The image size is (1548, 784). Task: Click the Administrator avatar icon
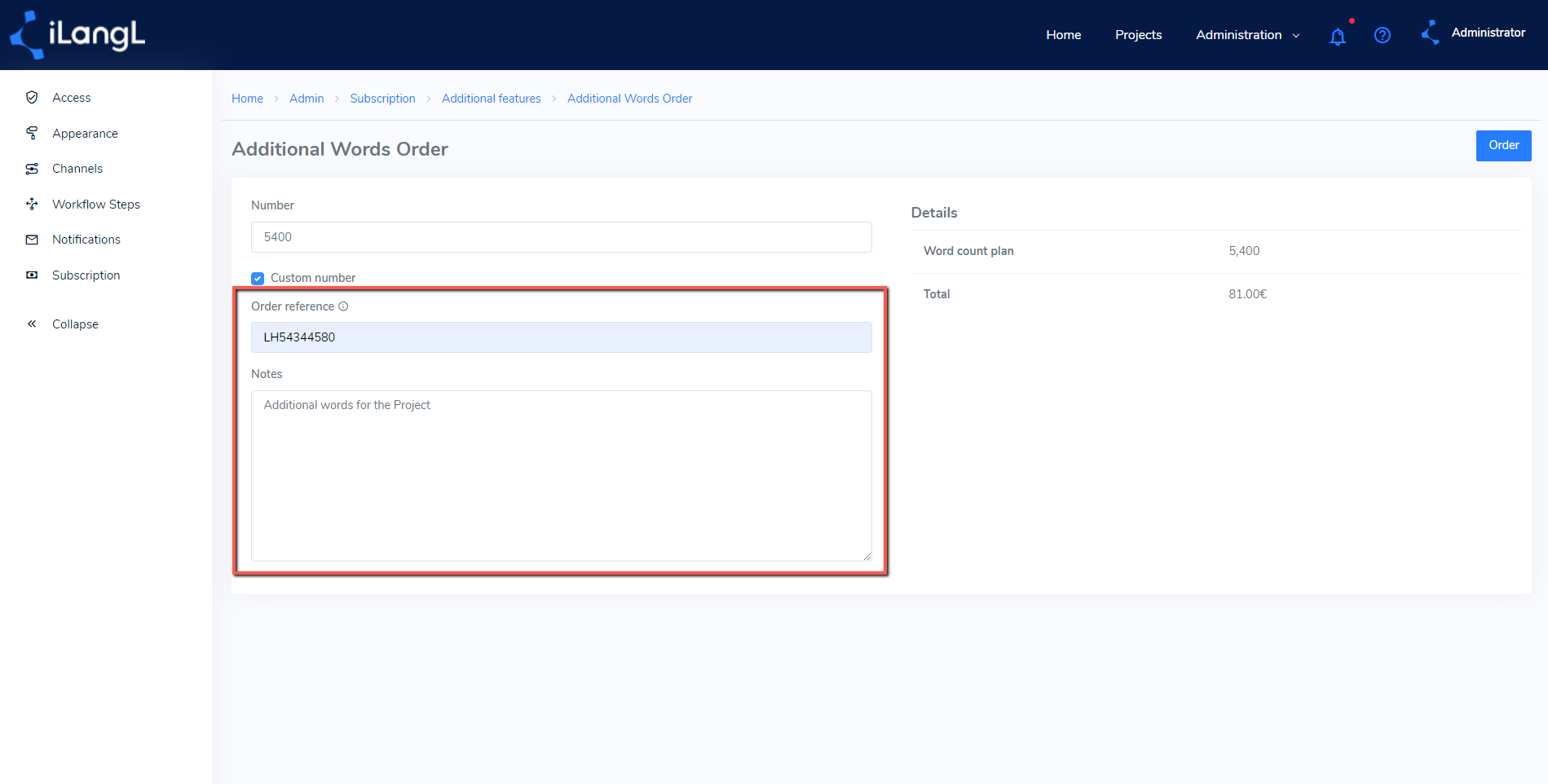tap(1431, 33)
